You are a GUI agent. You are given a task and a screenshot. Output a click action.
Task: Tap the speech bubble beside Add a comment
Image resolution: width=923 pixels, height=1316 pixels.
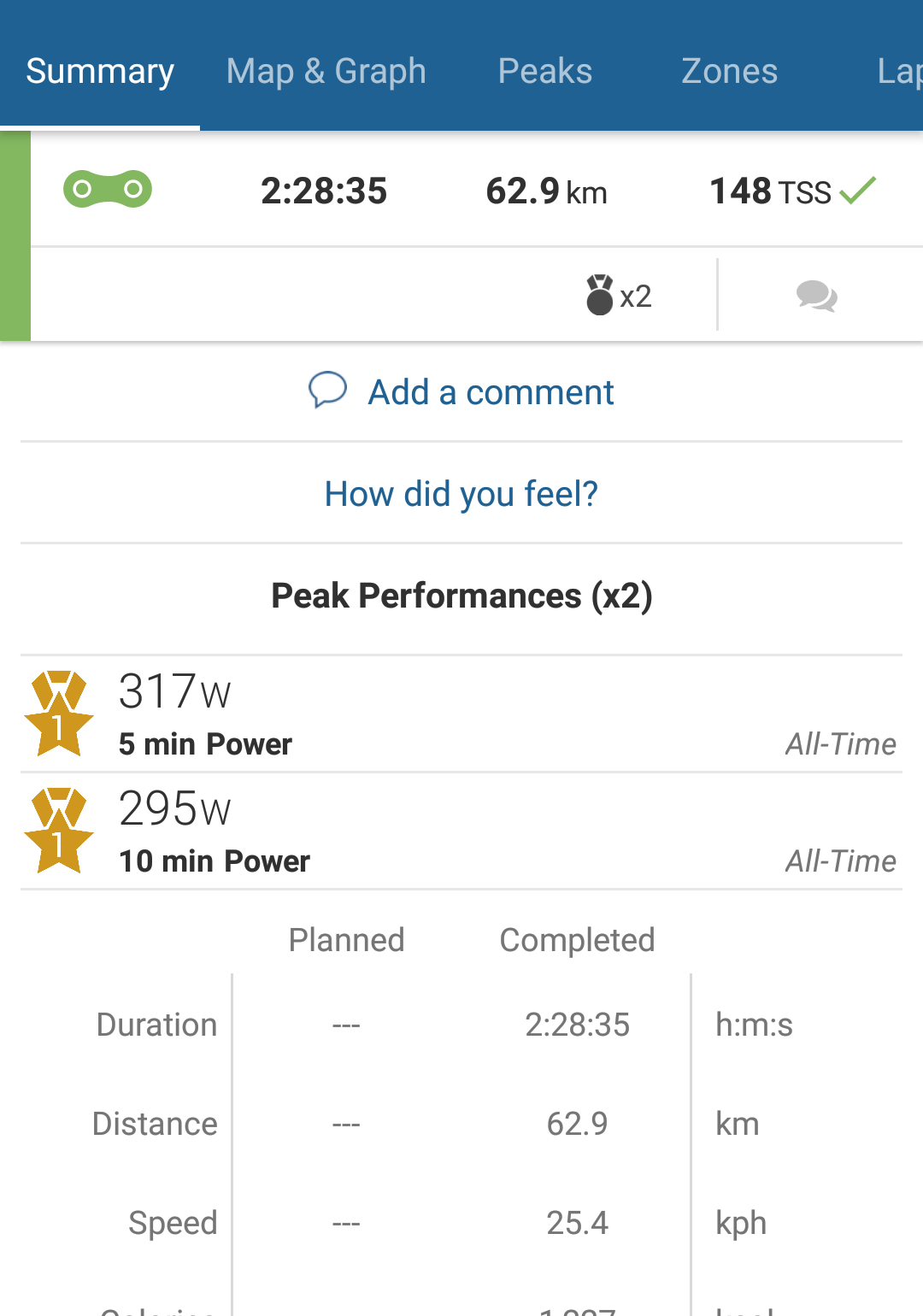click(x=327, y=391)
